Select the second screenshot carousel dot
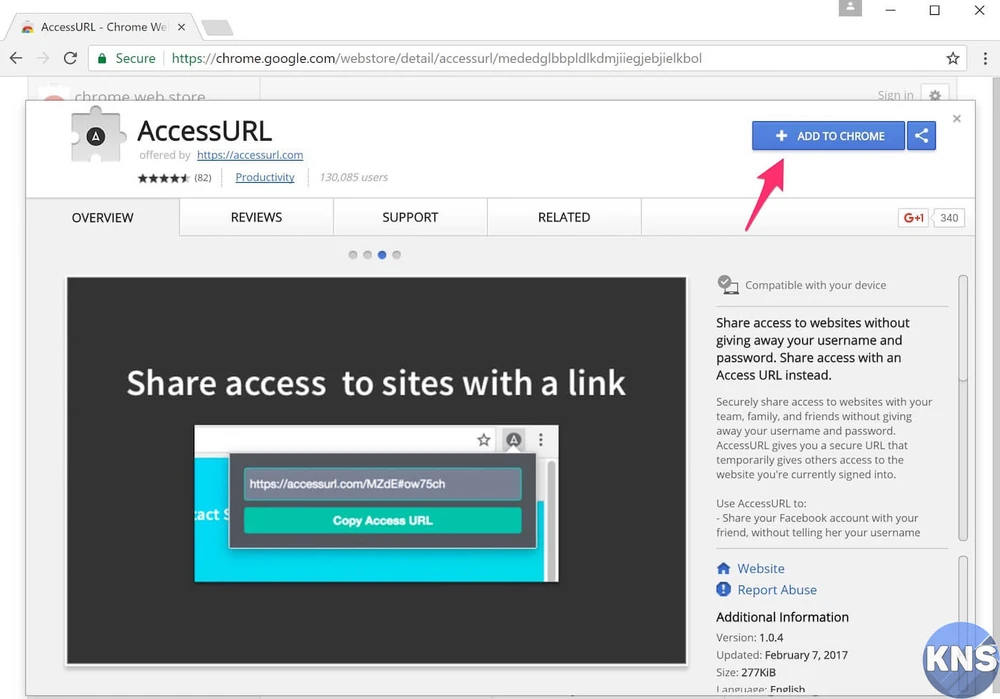 pos(367,255)
